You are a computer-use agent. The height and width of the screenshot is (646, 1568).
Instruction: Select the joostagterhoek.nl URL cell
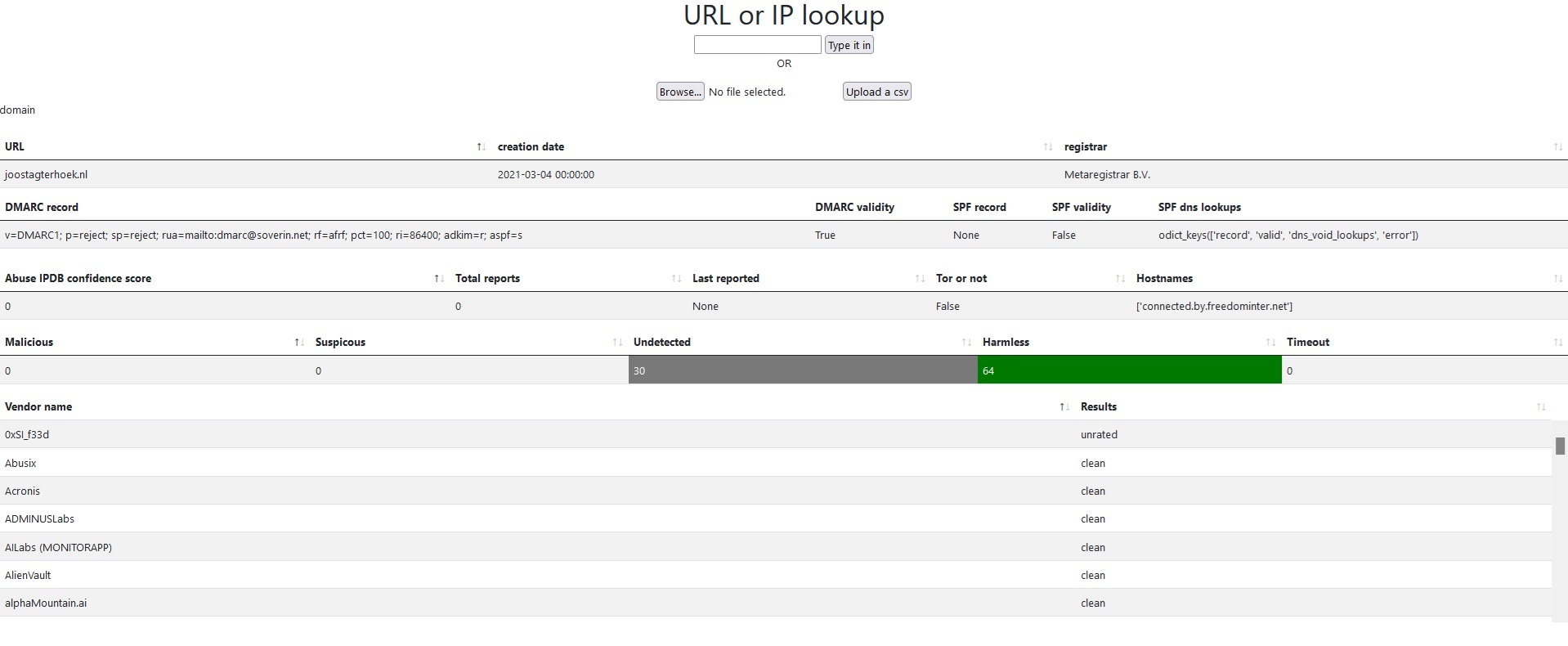pyautogui.click(x=46, y=175)
